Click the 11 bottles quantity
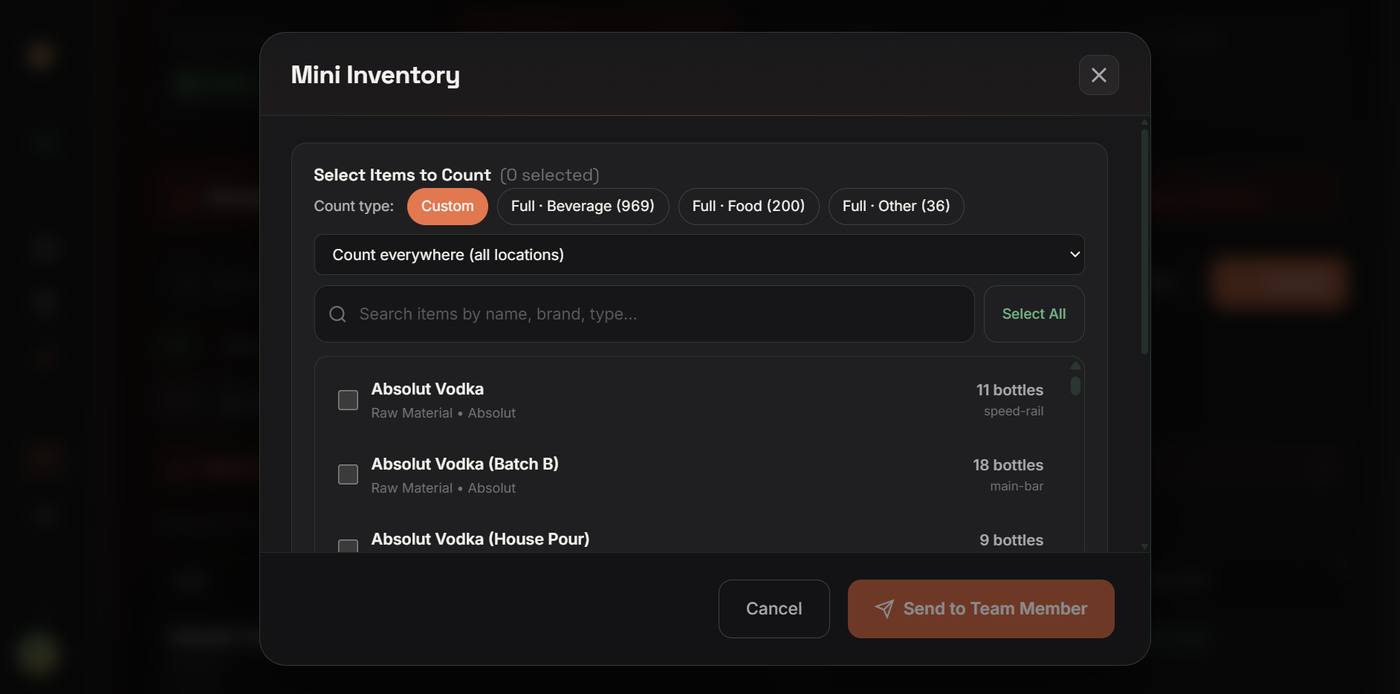 click(1010, 390)
